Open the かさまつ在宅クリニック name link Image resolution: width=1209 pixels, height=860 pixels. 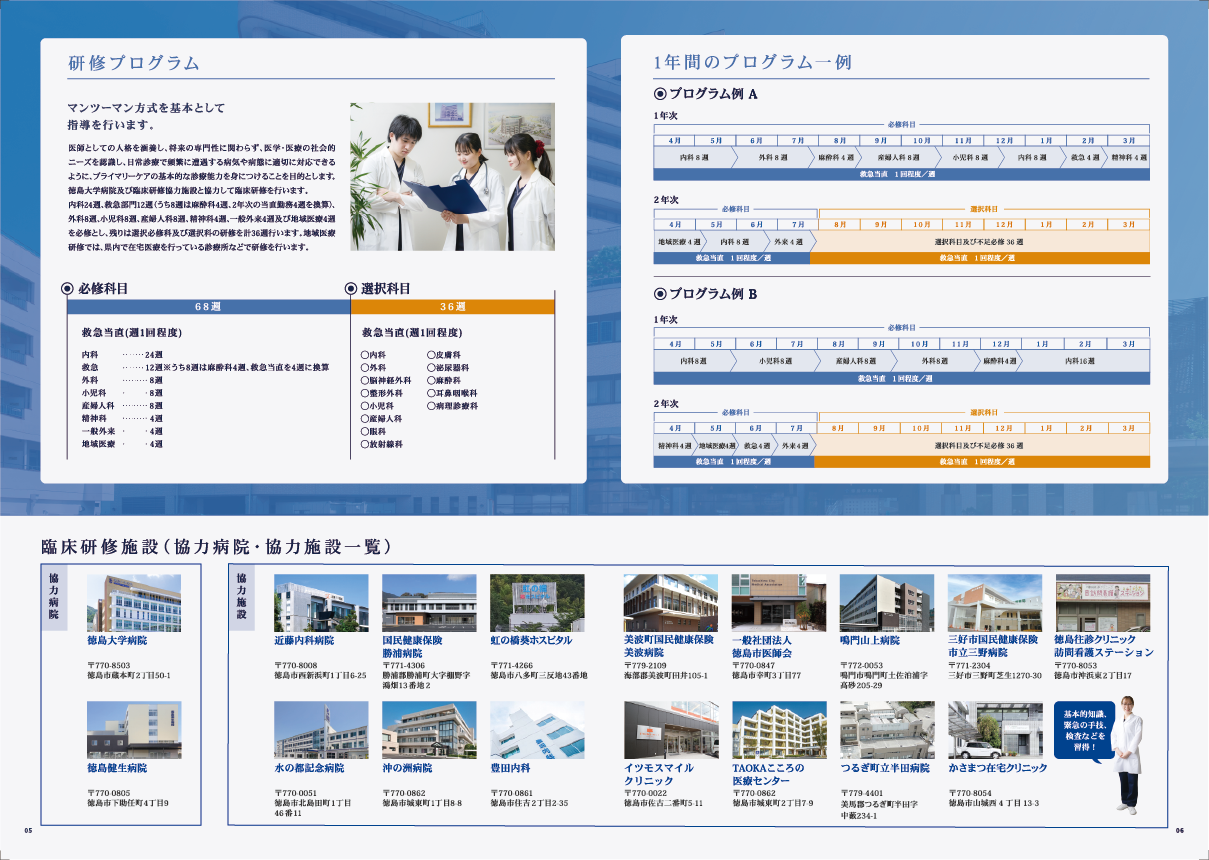[997, 768]
